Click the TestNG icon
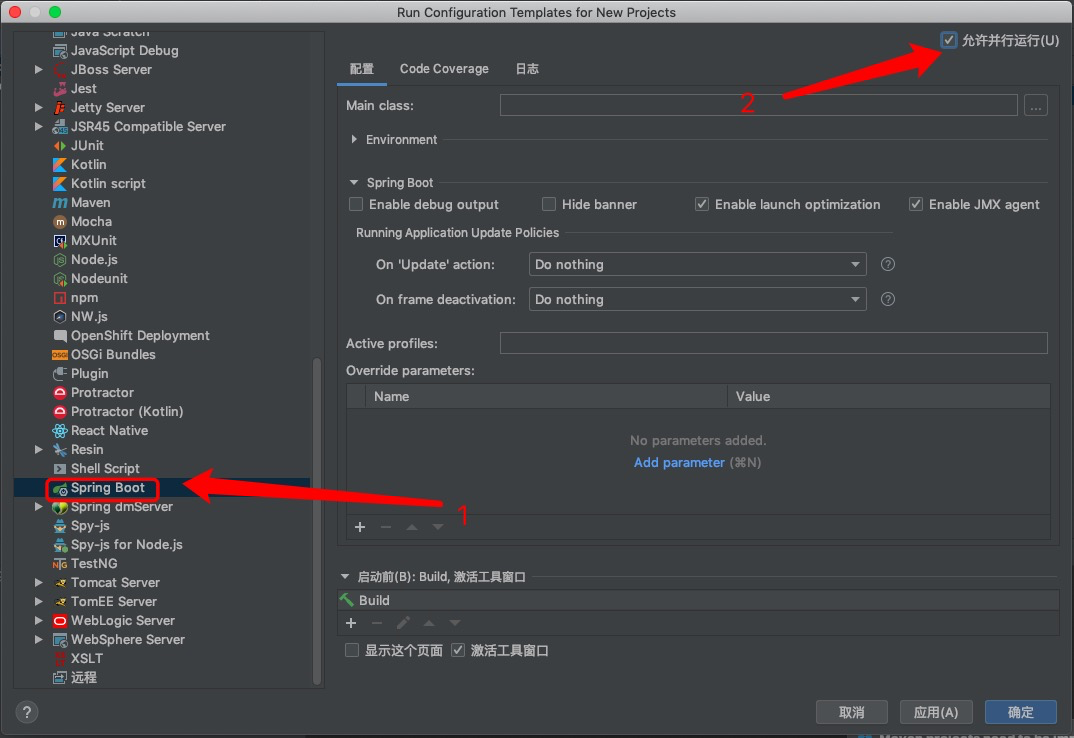This screenshot has width=1074, height=738. point(60,564)
